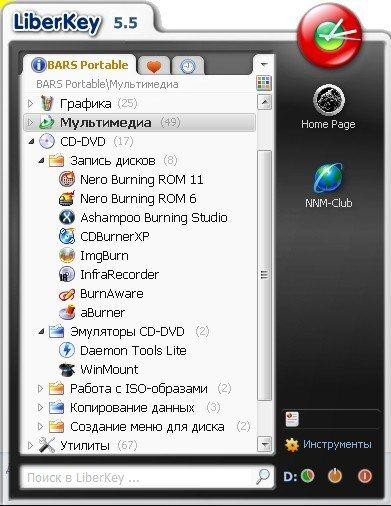The width and height of the screenshot is (391, 506).
Task: Click the Home Page label
Action: coord(328,124)
